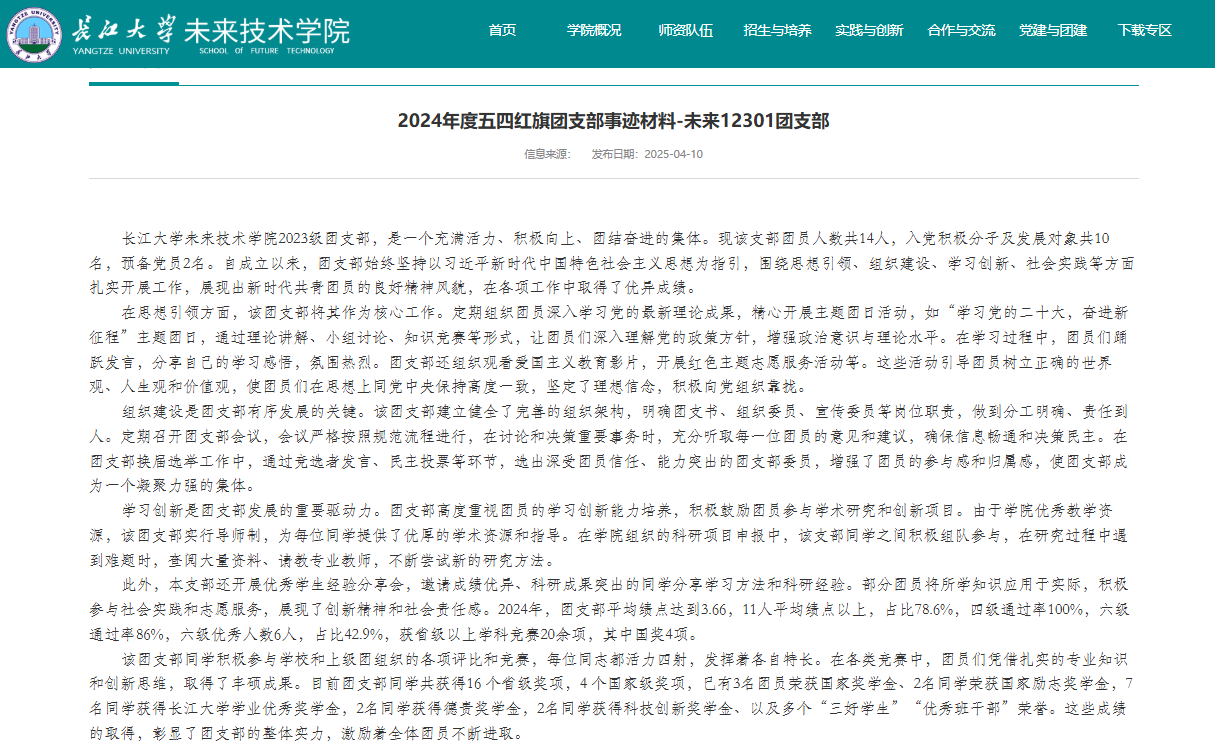This screenshot has width=1215, height=743.
Task: Navigate to 合作与交流
Action: click(x=961, y=30)
